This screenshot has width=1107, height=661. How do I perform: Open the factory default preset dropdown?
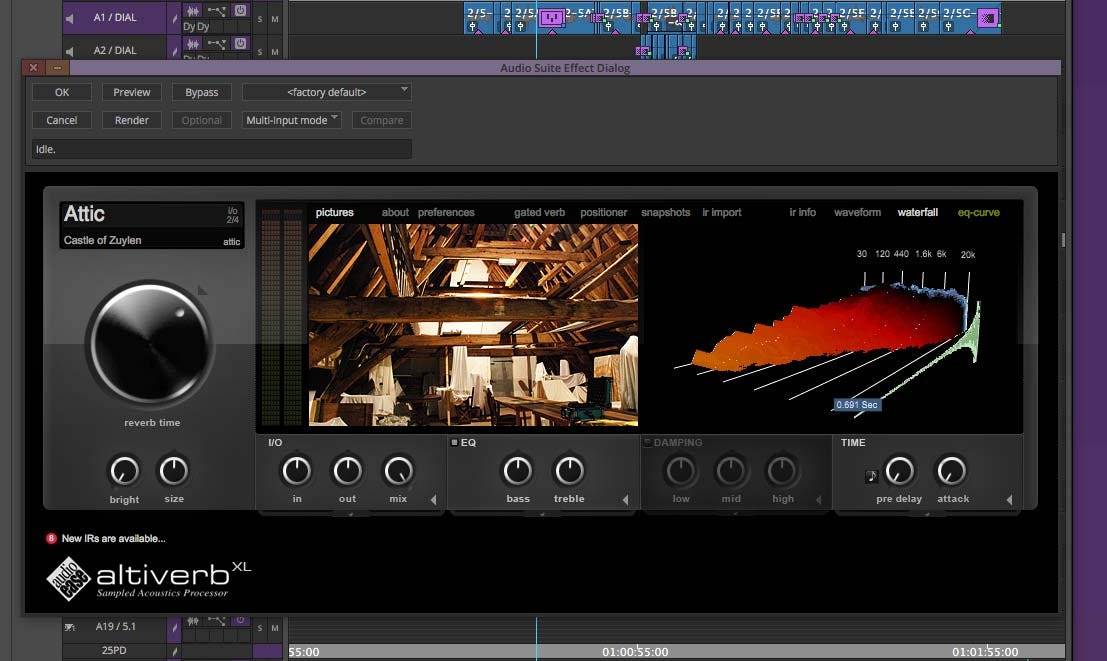326,92
